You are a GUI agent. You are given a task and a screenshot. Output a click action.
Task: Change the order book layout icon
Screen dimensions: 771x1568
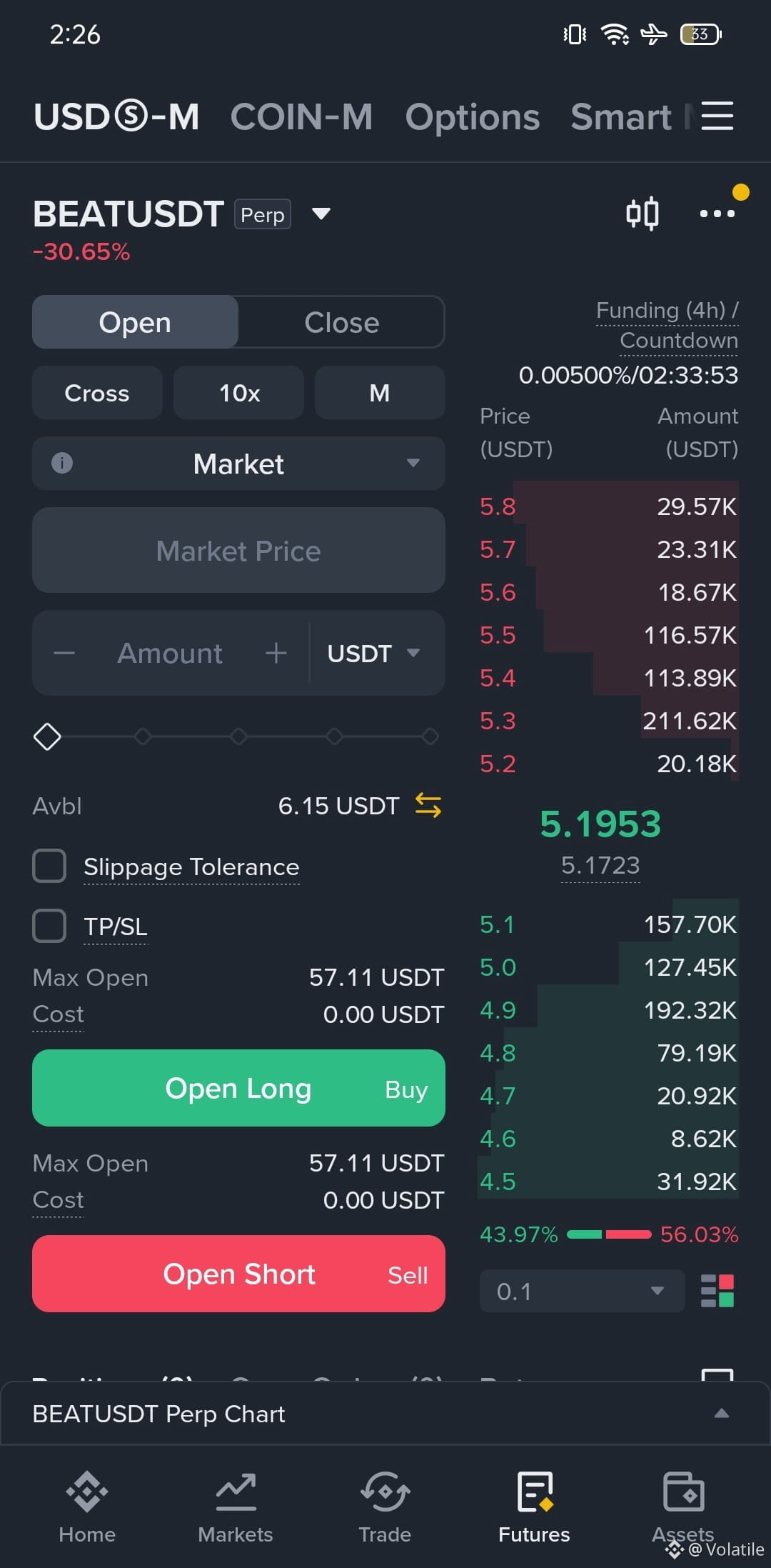(x=717, y=1291)
